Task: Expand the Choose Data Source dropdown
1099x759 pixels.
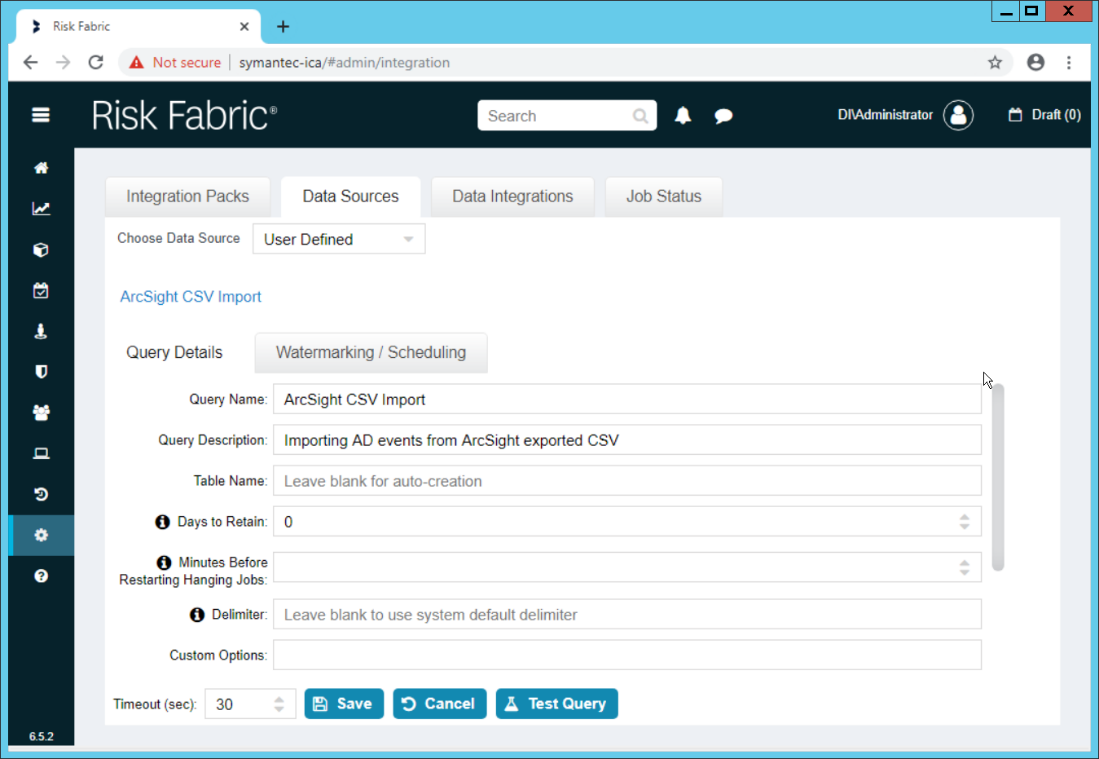Action: point(338,239)
